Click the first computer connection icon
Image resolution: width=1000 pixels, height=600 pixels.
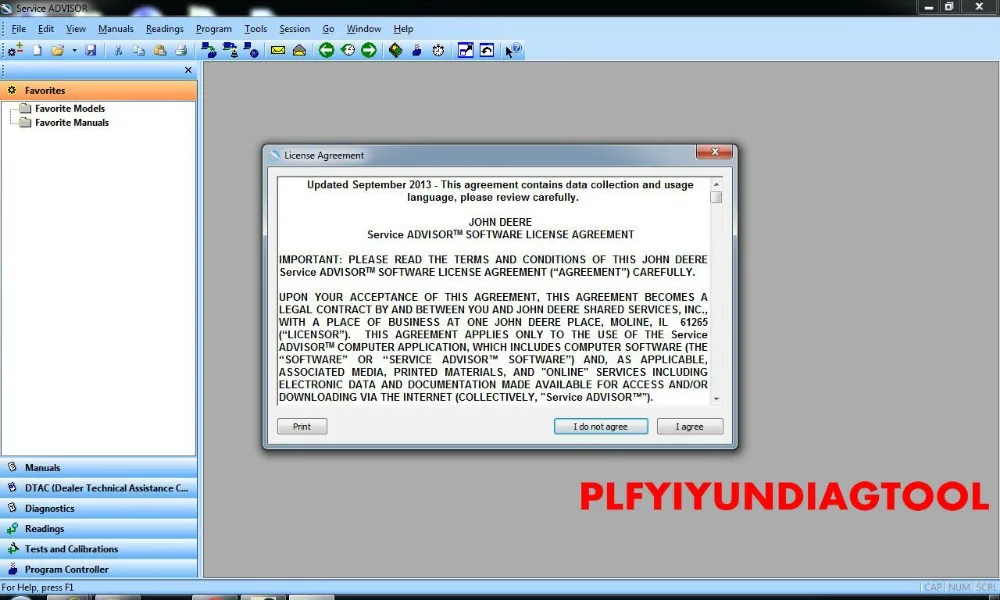pos(209,50)
